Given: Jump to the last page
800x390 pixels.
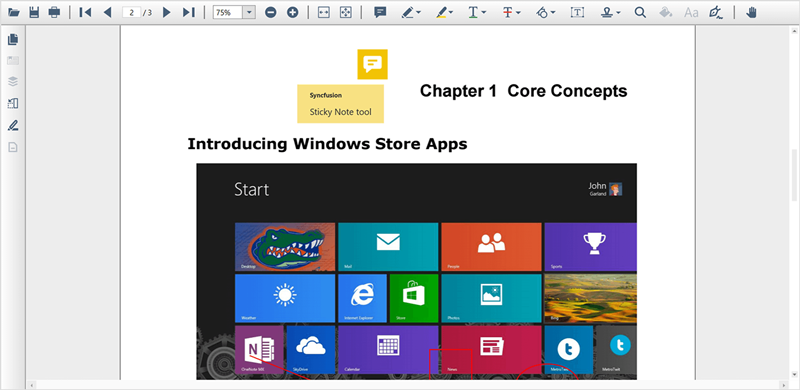Looking at the screenshot, I should click(189, 12).
